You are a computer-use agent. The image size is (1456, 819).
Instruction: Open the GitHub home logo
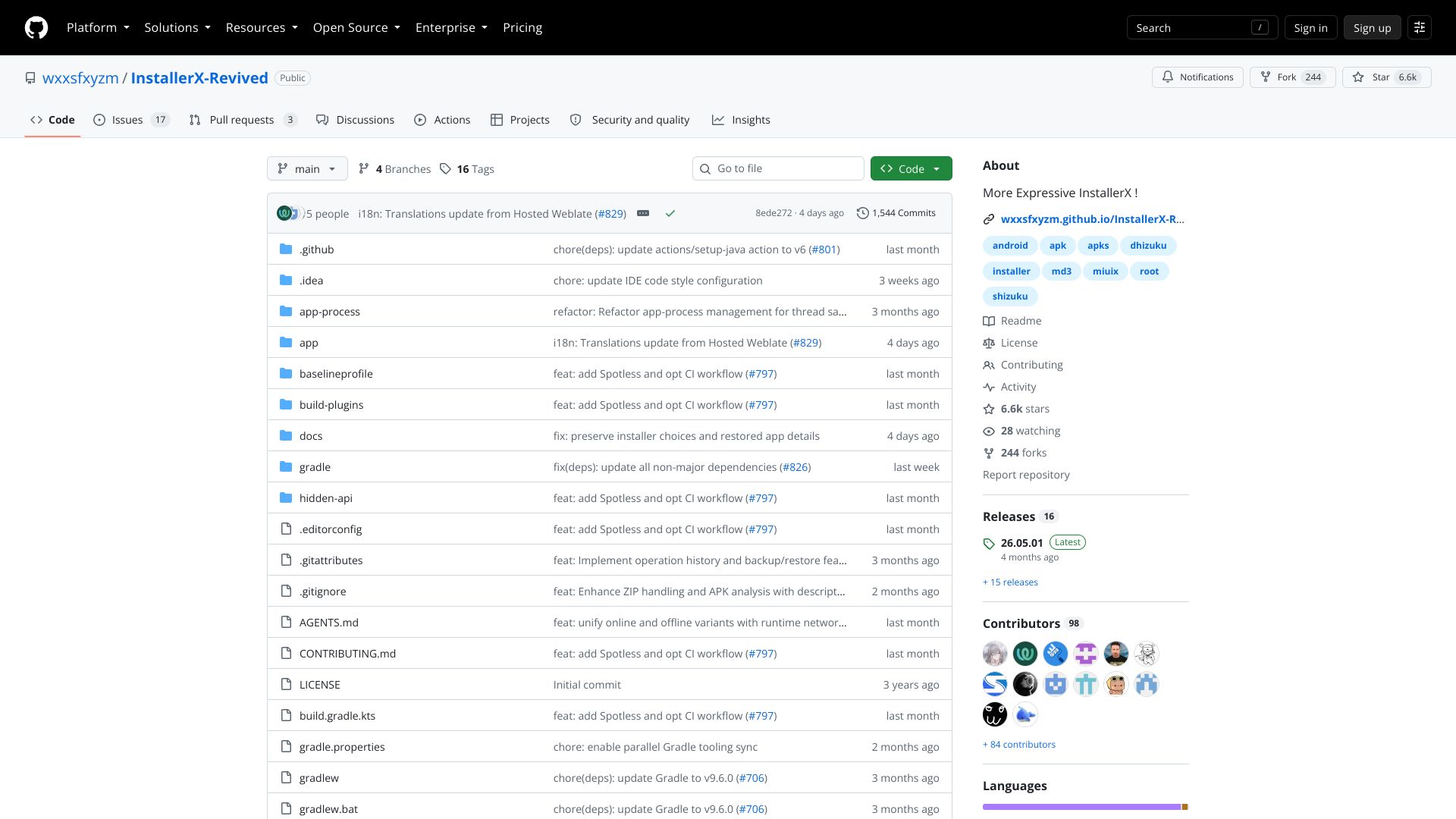pyautogui.click(x=36, y=28)
